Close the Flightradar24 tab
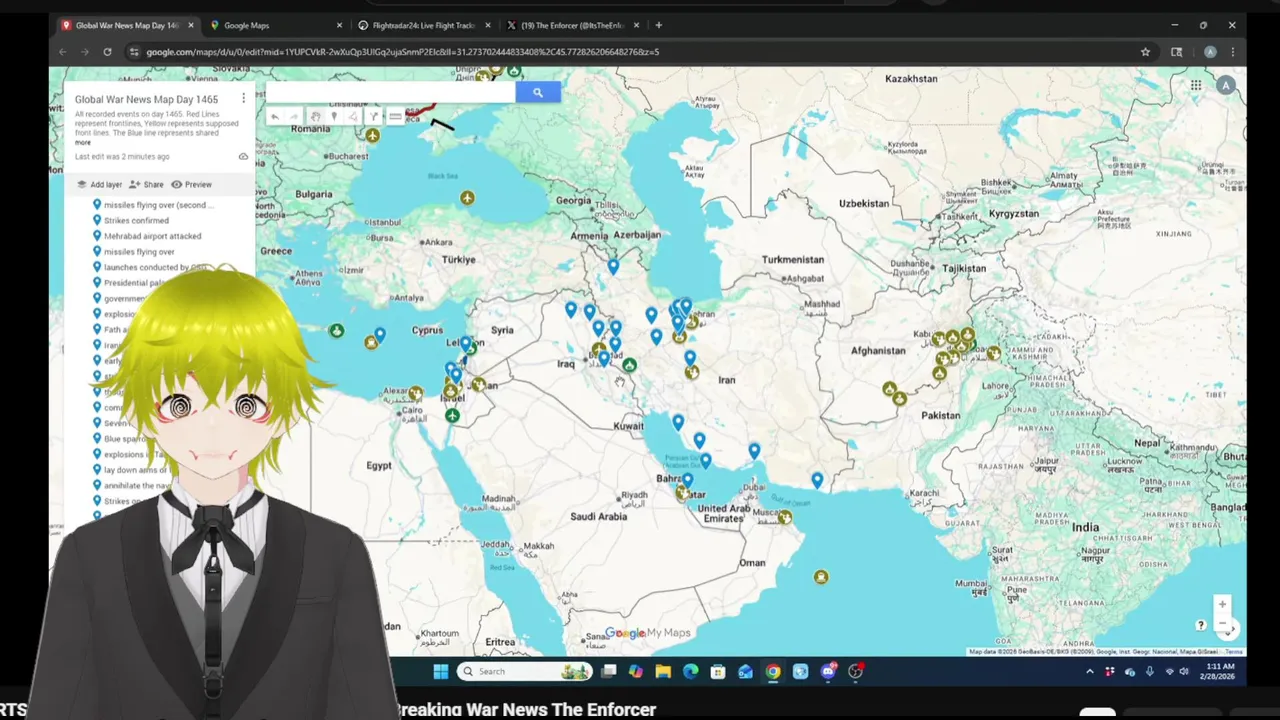 (x=487, y=25)
